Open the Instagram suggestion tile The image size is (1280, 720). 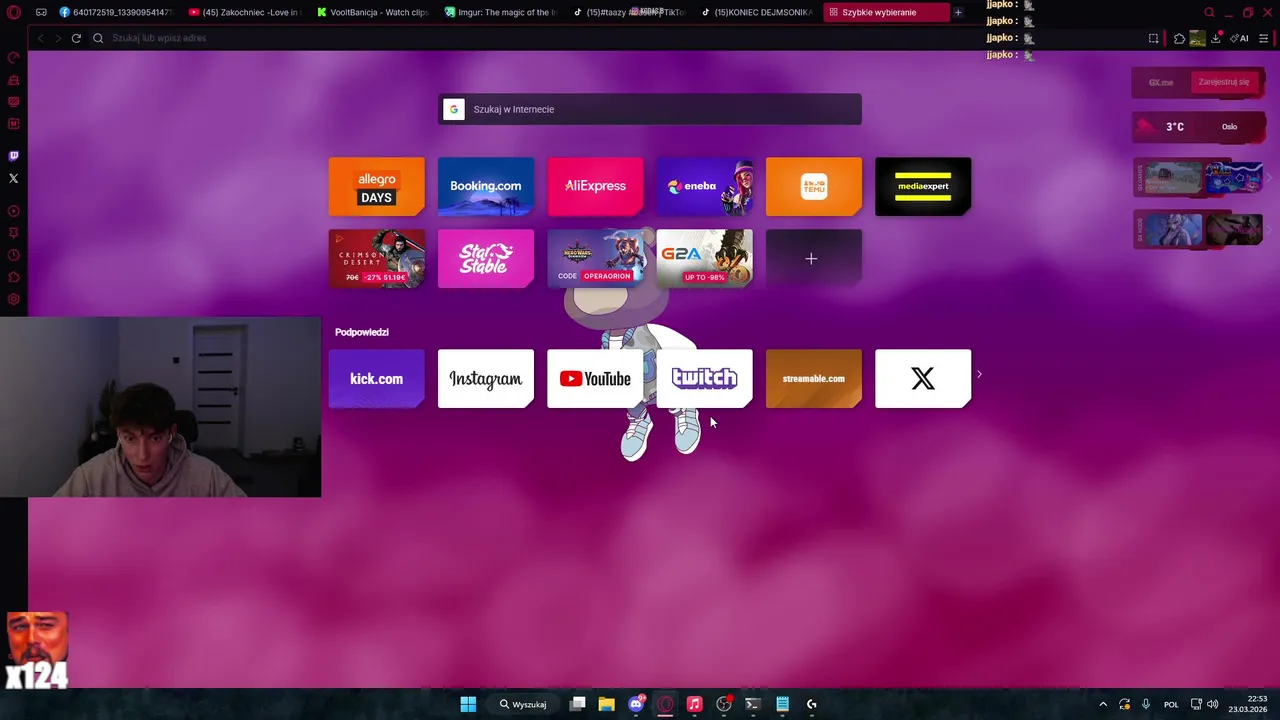pos(486,379)
